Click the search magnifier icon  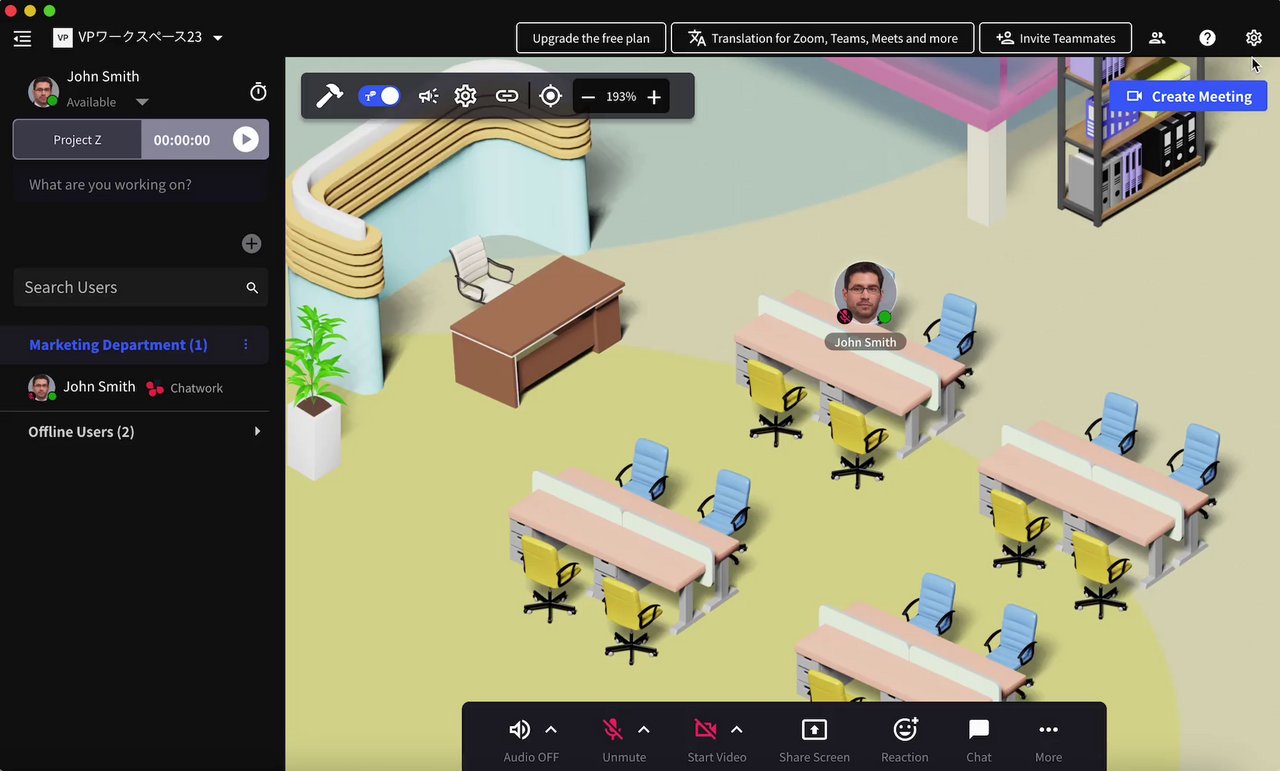[252, 288]
